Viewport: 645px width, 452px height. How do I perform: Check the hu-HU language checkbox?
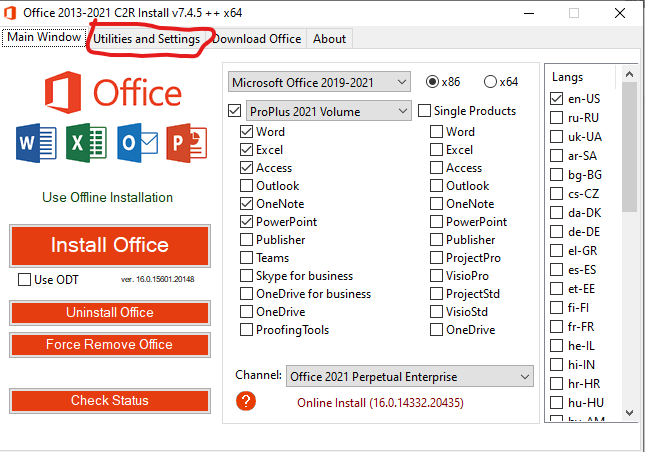(557, 402)
